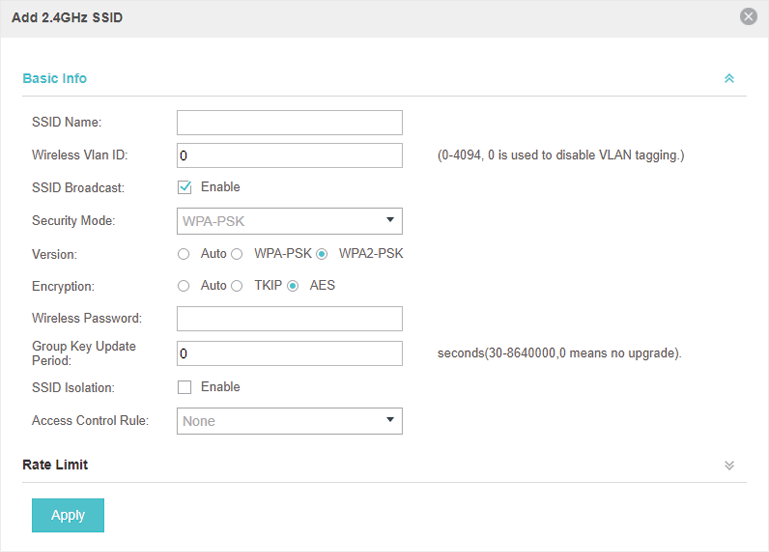Select TKIP encryption radio button
Viewport: 769px width, 552px height.
[x=237, y=286]
